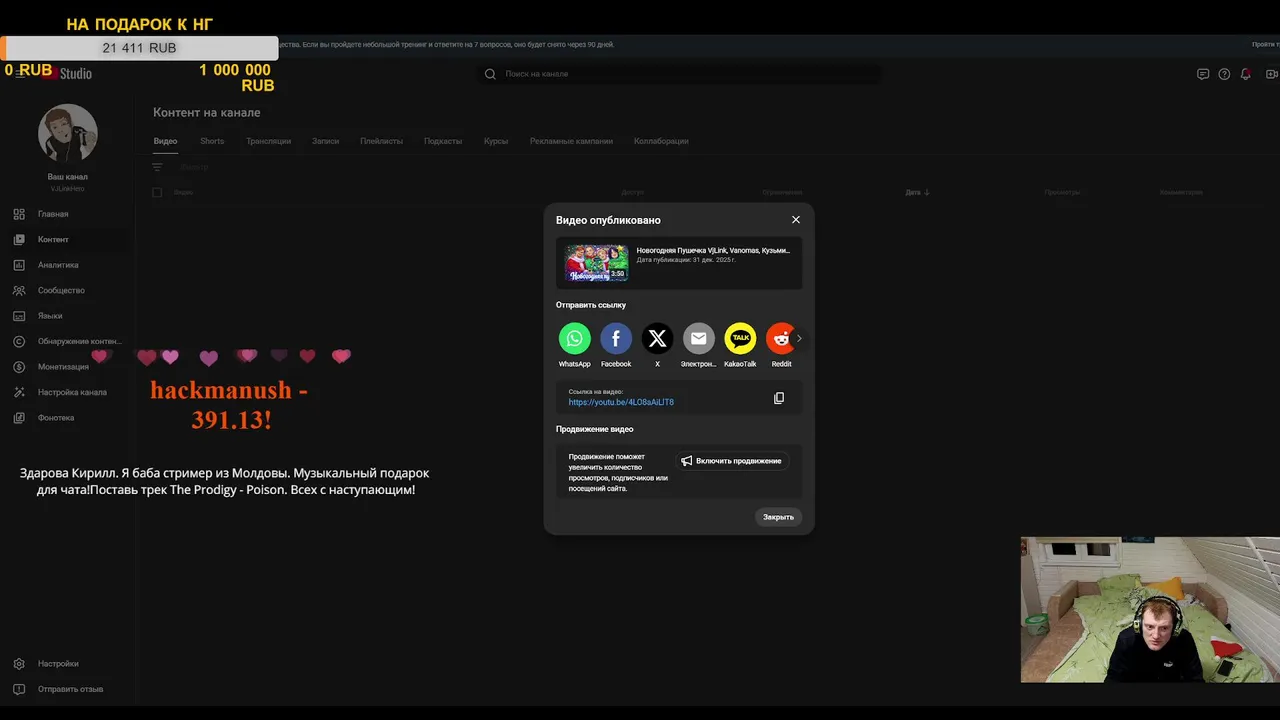
Task: Click the search magnifier icon
Action: coord(490,74)
